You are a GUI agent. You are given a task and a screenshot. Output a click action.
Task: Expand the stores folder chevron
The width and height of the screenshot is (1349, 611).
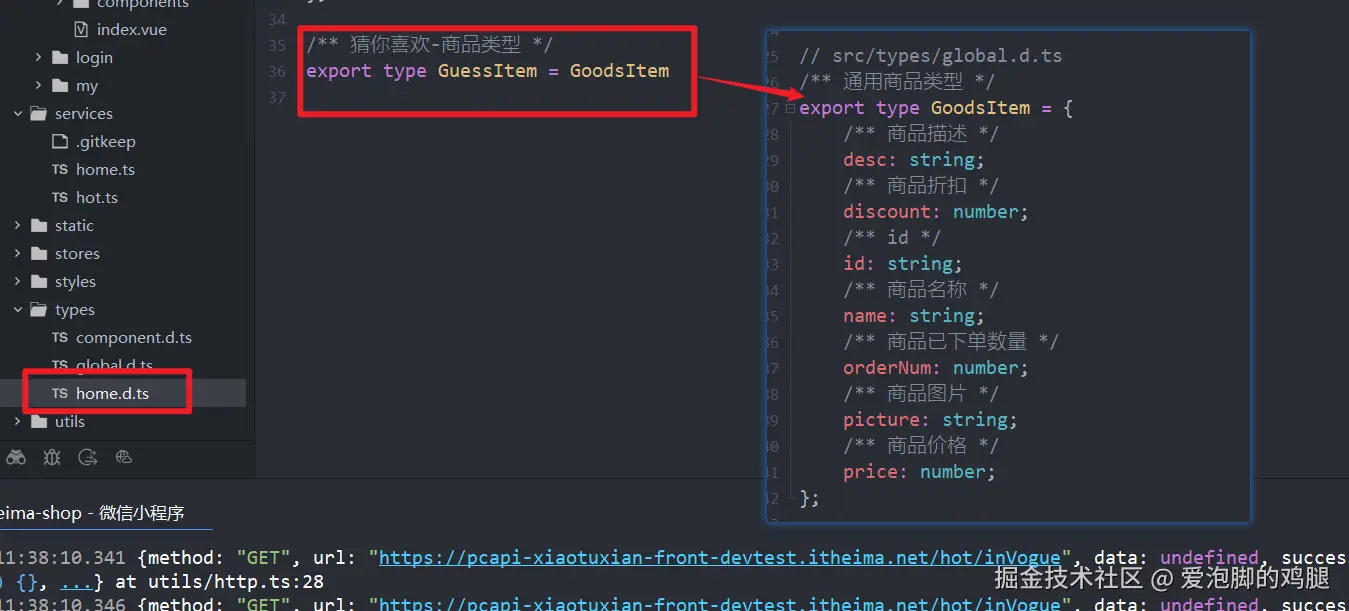click(18, 254)
